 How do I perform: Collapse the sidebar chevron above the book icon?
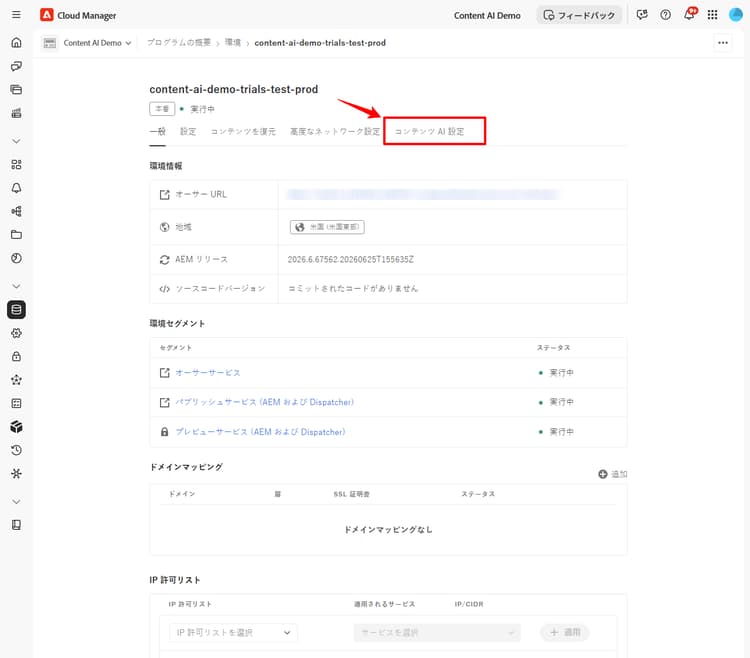[x=16, y=502]
